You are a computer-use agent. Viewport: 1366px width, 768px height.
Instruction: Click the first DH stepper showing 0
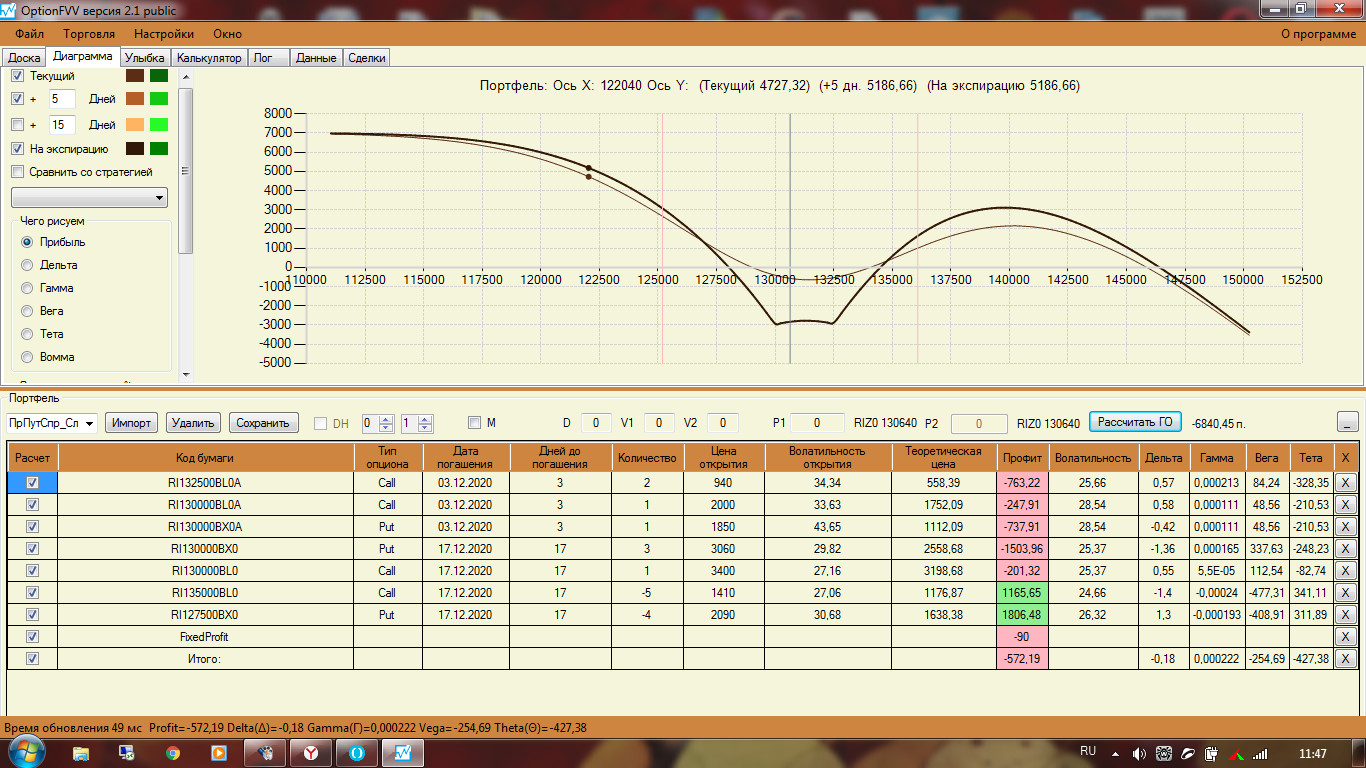point(378,423)
